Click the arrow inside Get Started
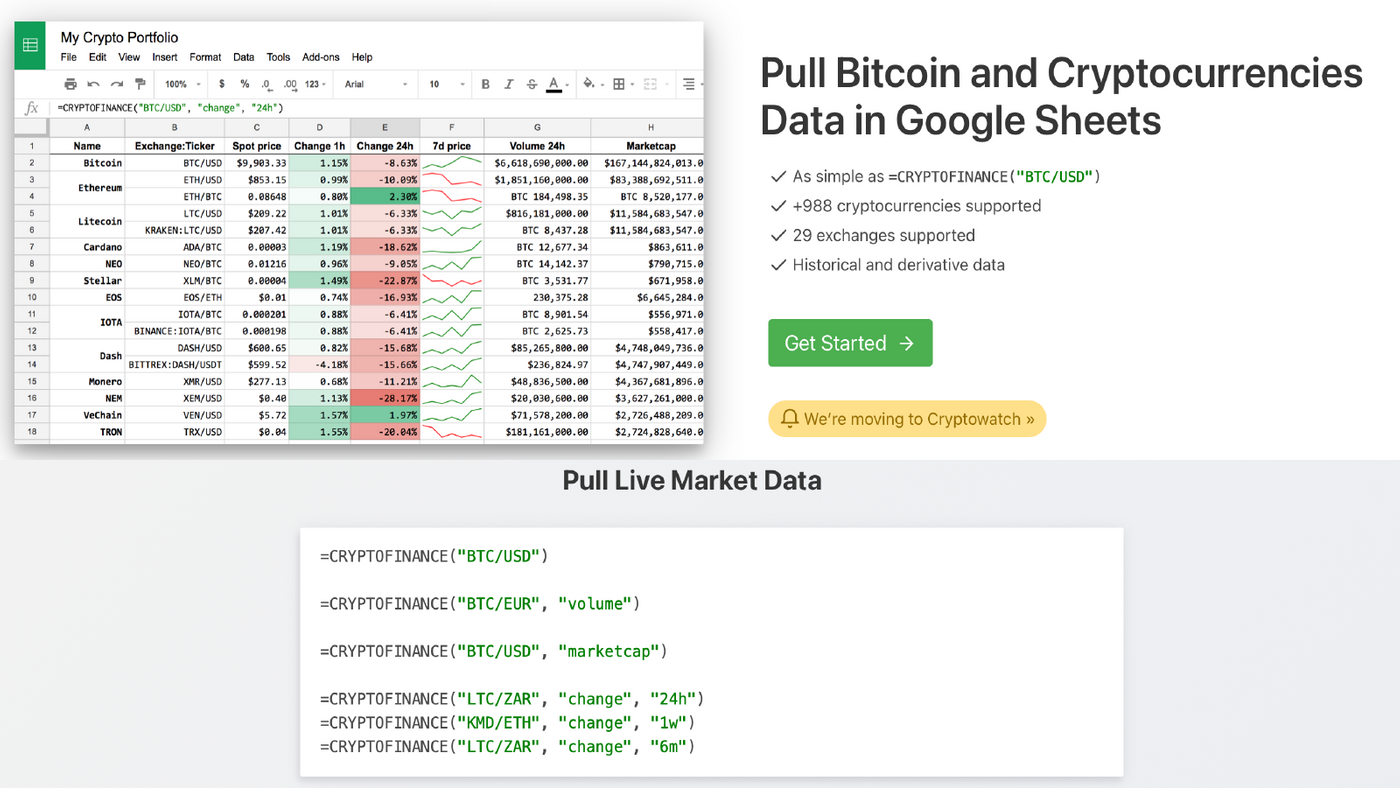Screen dimensions: 1400x788 tap(907, 343)
